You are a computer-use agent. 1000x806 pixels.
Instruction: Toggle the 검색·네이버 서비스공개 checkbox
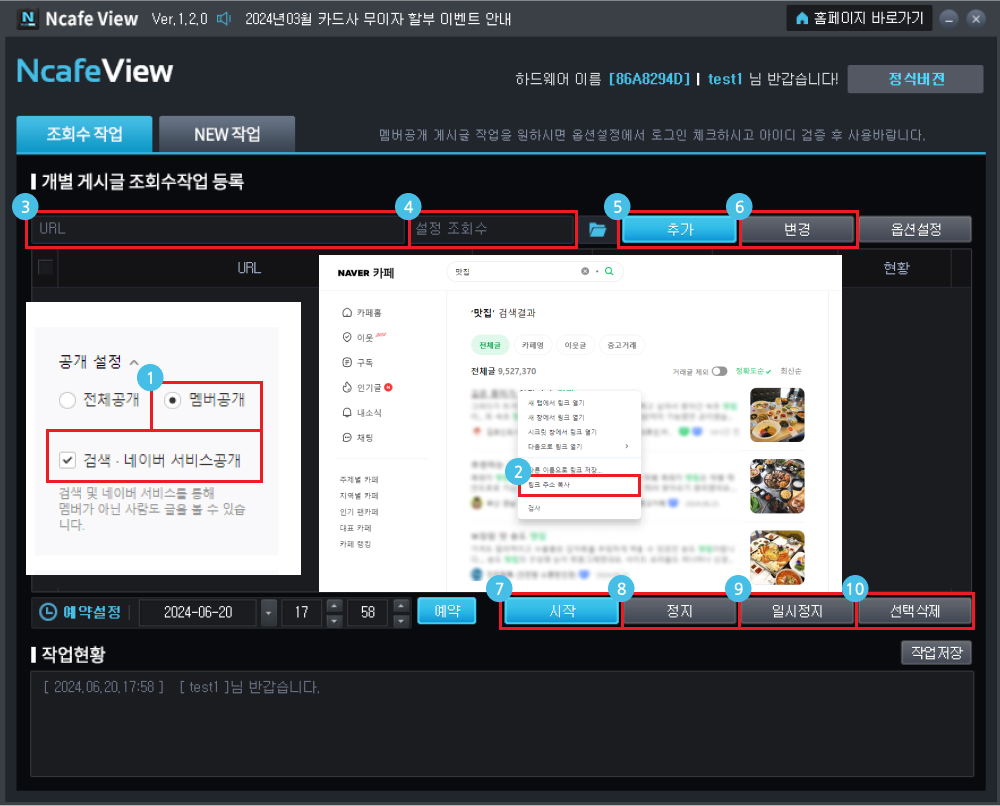click(67, 460)
